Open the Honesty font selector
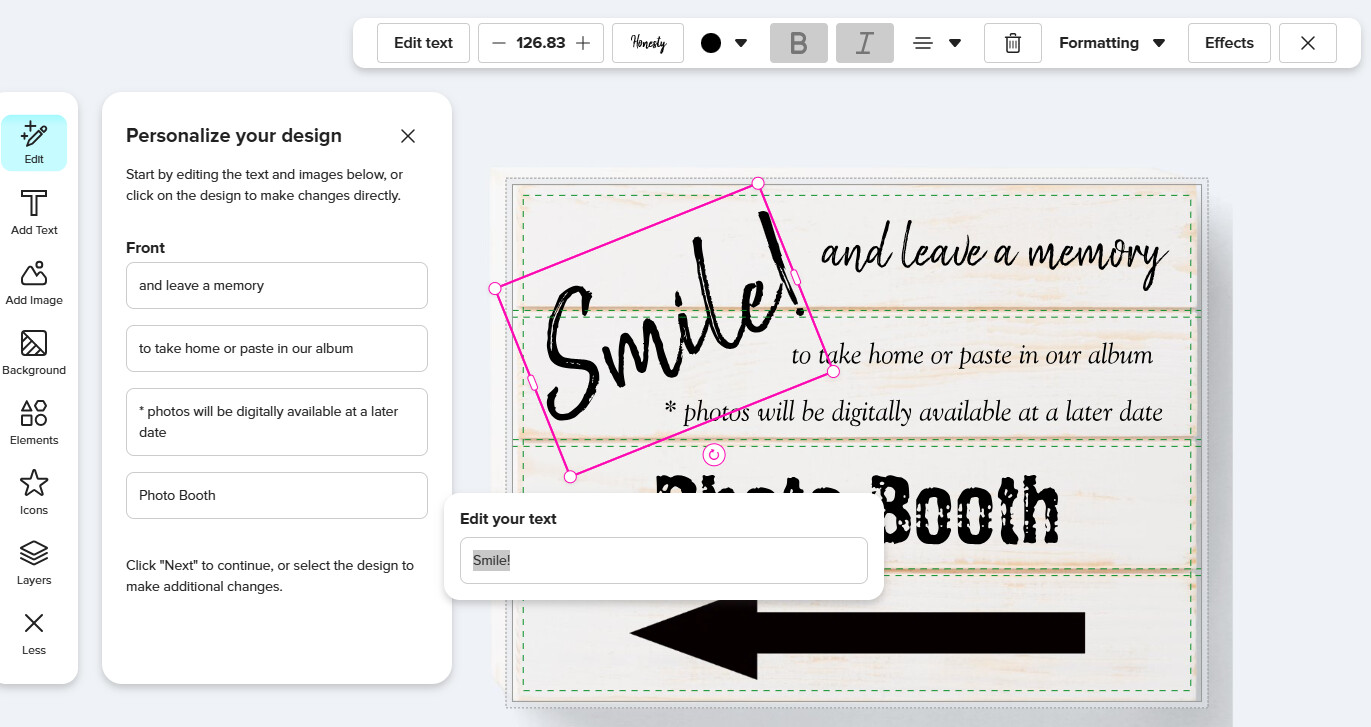 coord(648,43)
